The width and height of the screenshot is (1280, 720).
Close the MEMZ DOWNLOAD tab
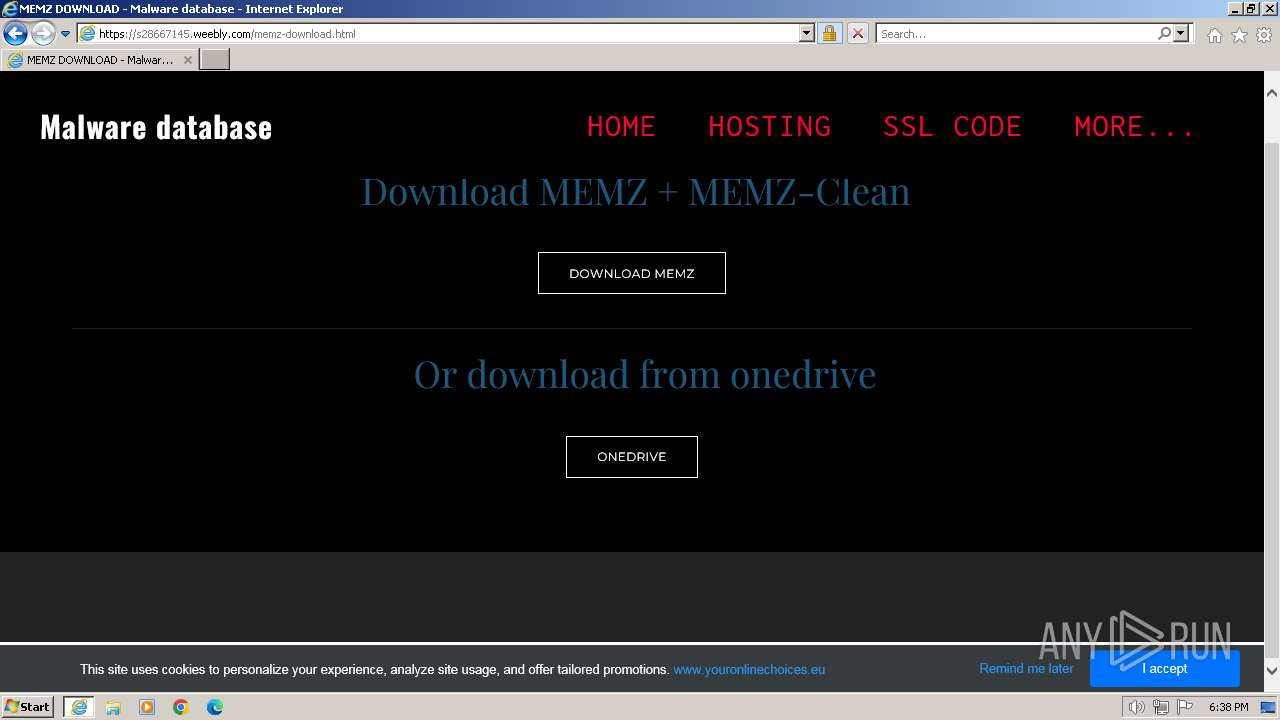point(187,60)
